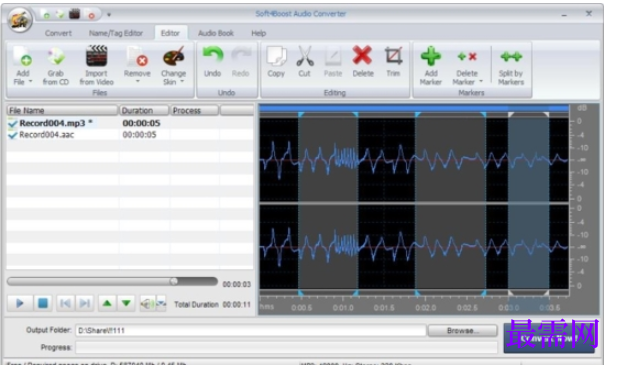Click the Split by Markers icon
The height and width of the screenshot is (365, 618).
coord(511,57)
